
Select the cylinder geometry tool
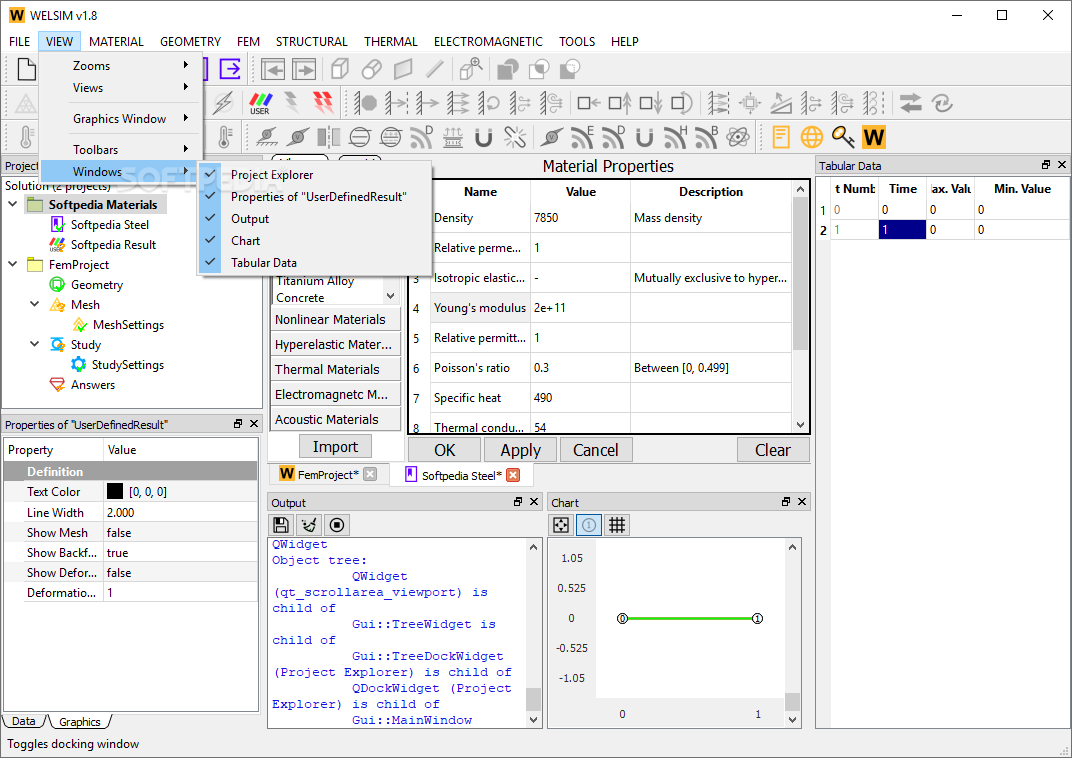coord(371,69)
